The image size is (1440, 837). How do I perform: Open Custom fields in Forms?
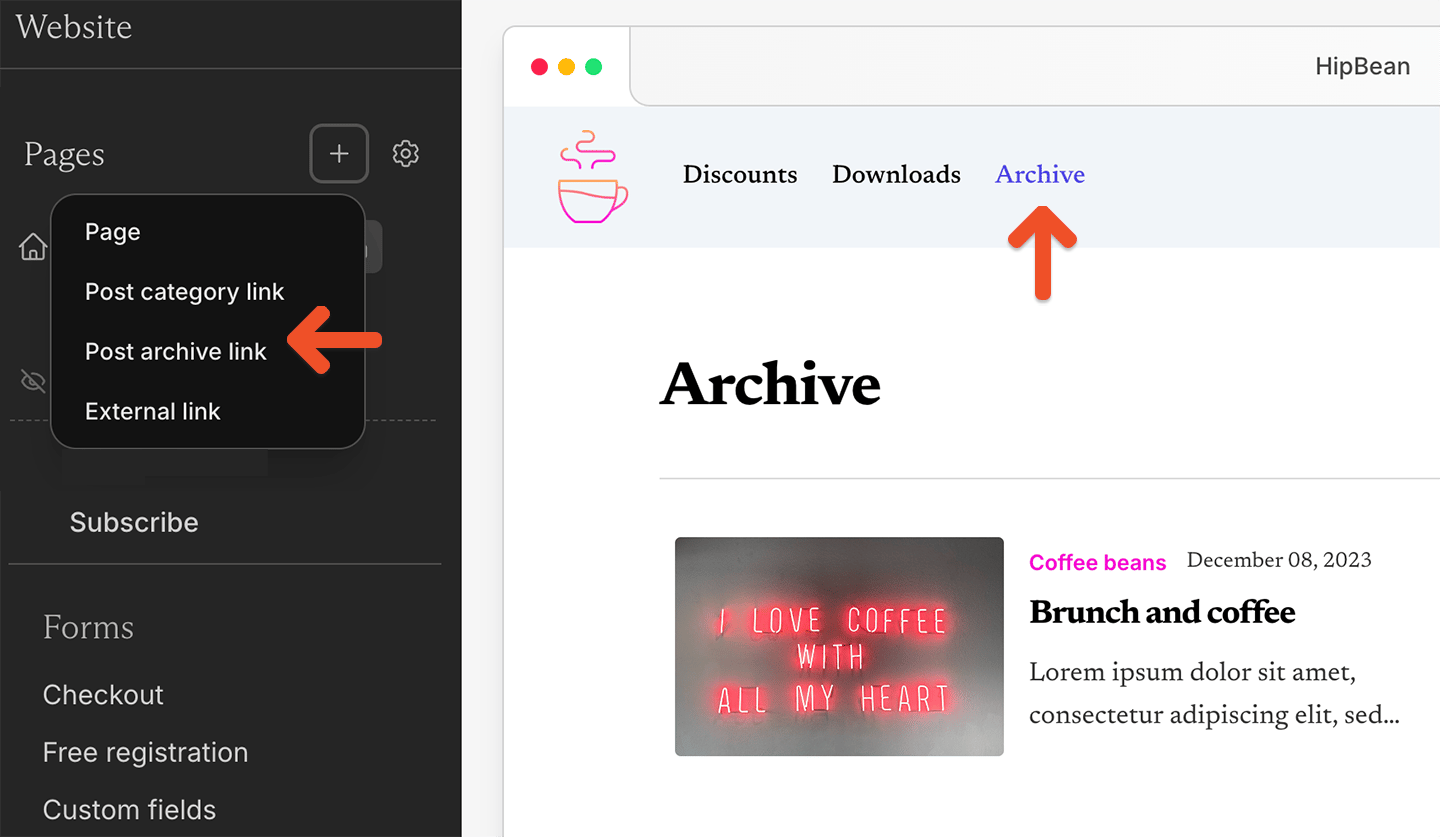point(129,809)
